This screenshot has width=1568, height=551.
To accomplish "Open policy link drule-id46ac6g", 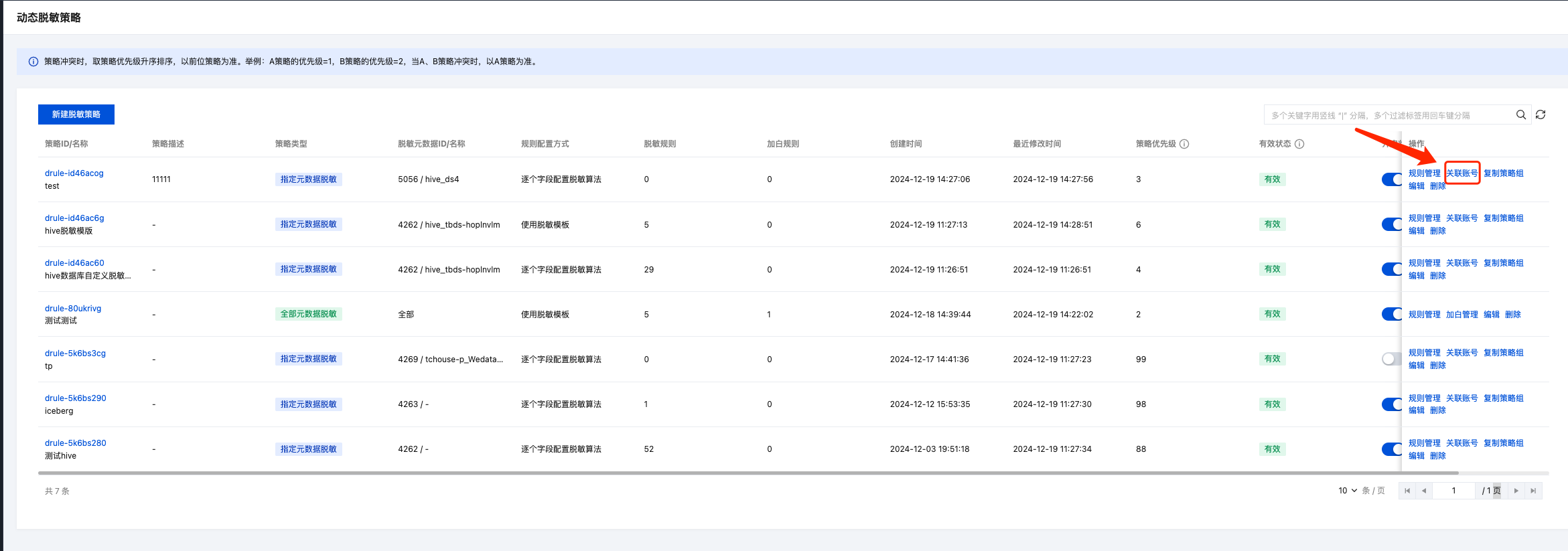I will (74, 218).
